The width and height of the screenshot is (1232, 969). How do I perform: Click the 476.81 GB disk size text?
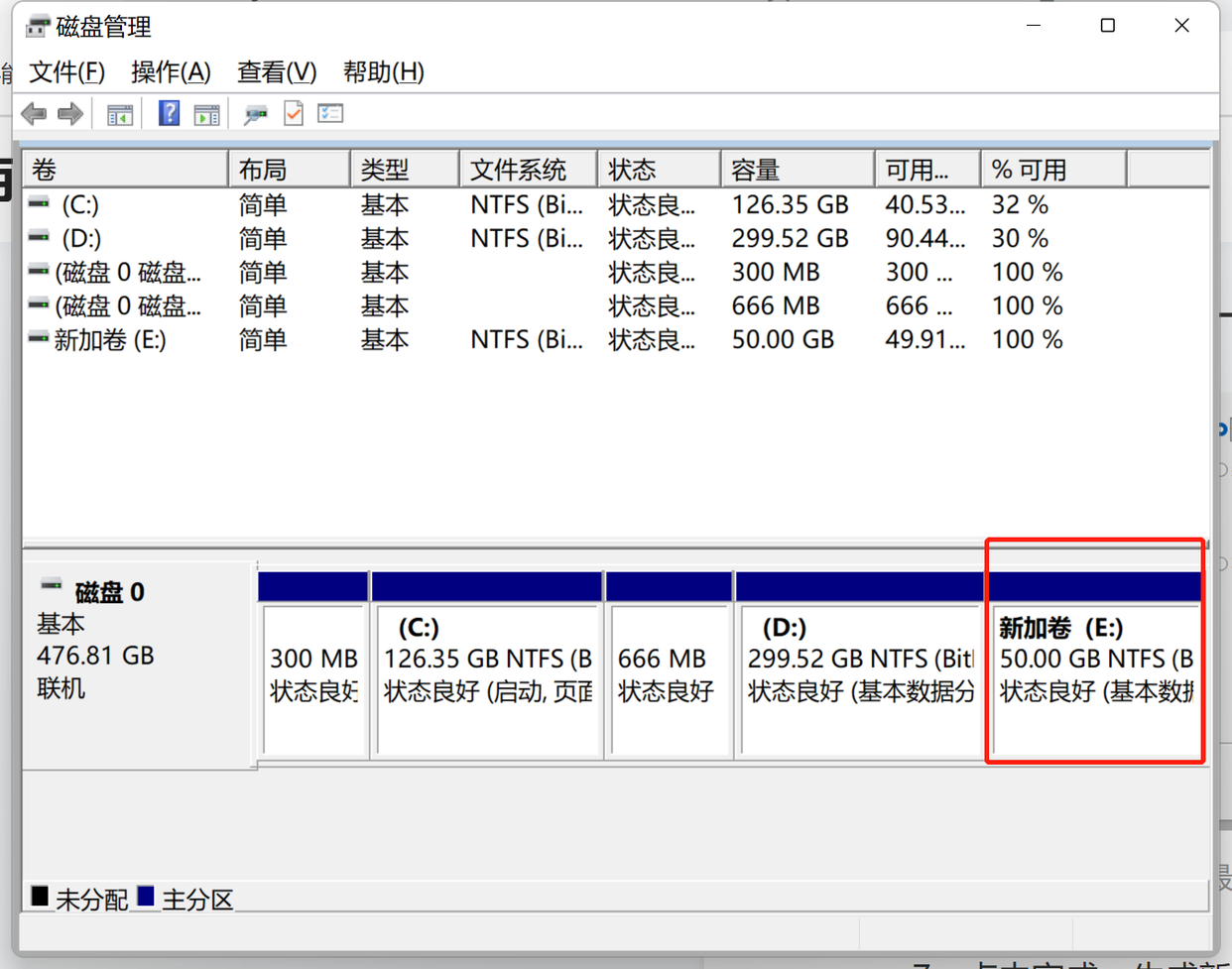[95, 656]
